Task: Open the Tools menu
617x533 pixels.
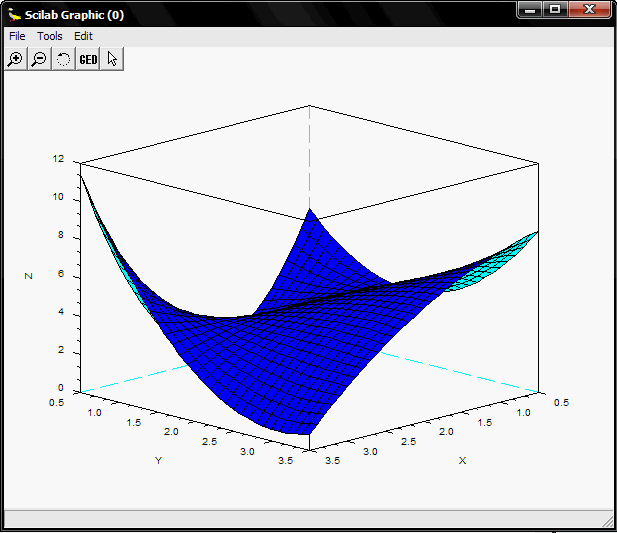Action: (50, 36)
